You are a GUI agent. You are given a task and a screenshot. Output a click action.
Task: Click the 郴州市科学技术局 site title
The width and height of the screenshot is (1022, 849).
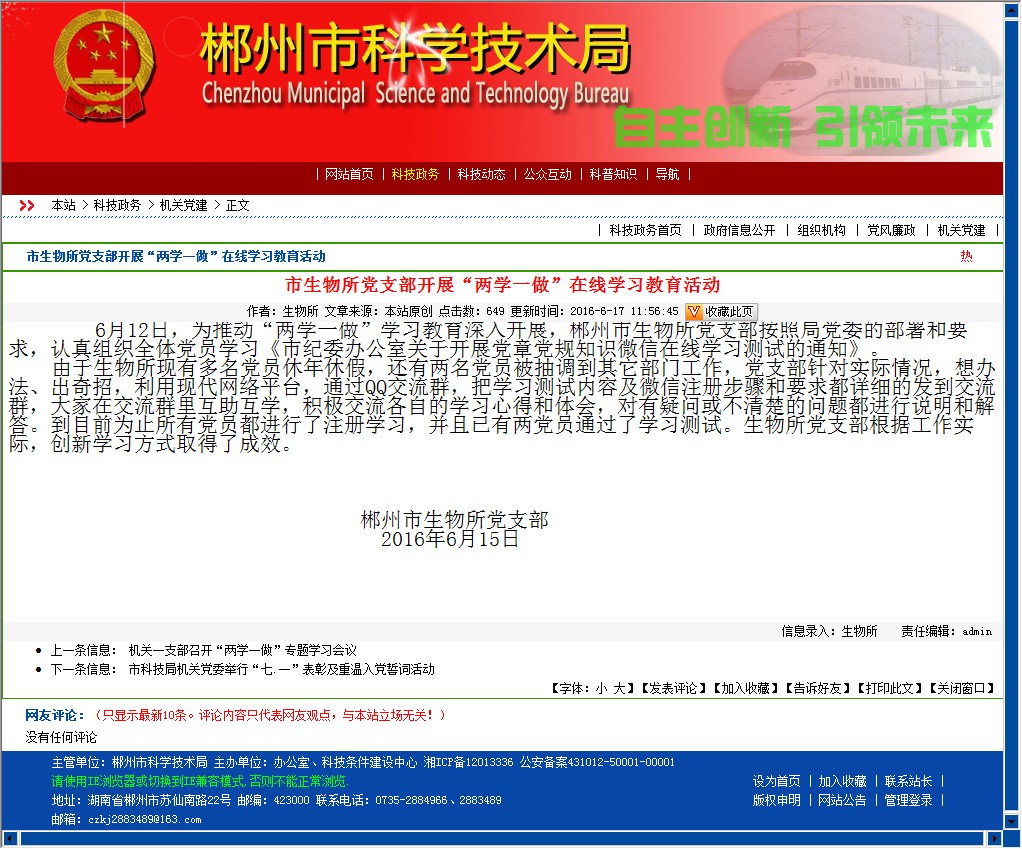click(415, 48)
